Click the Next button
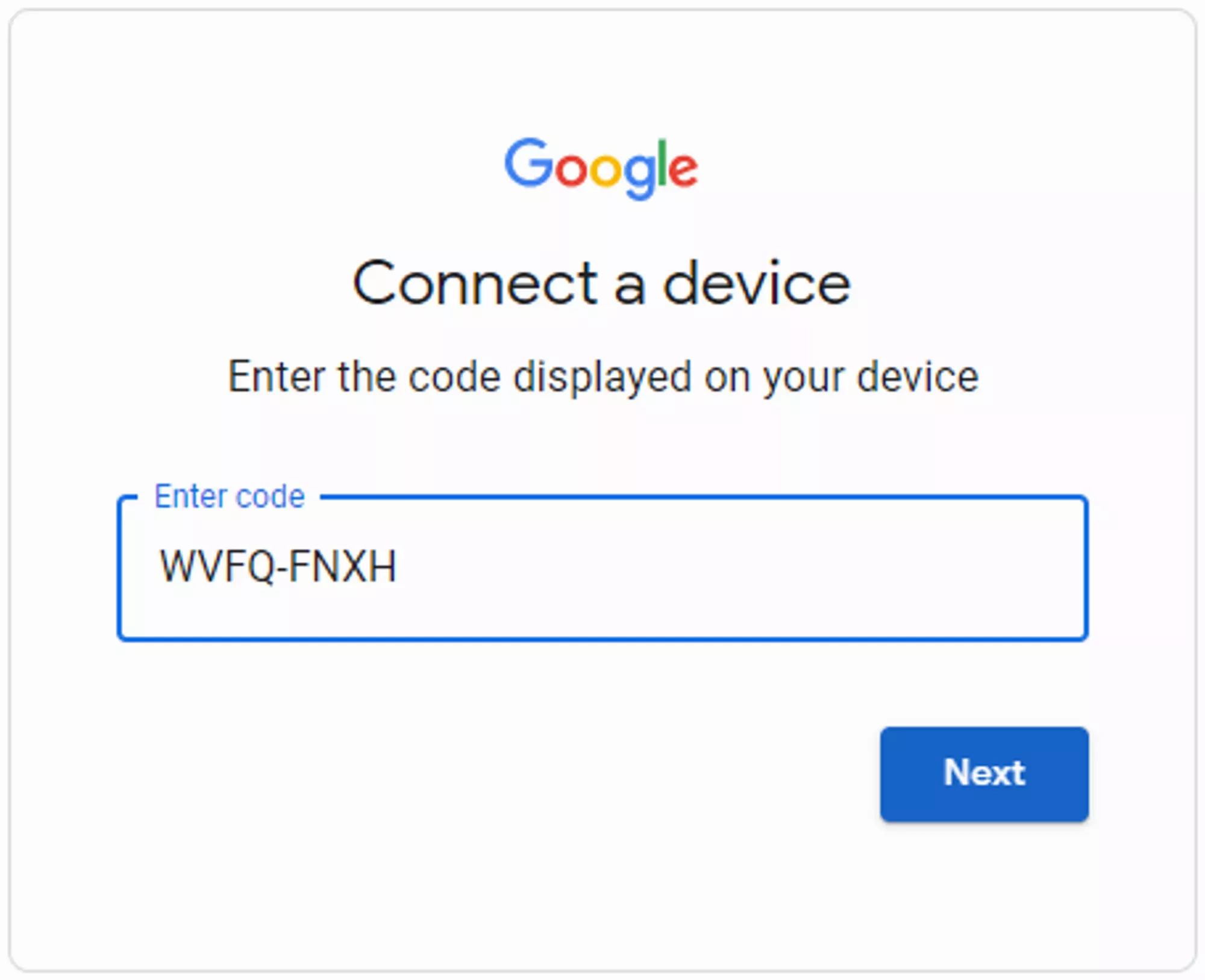1205x980 pixels. point(984,775)
